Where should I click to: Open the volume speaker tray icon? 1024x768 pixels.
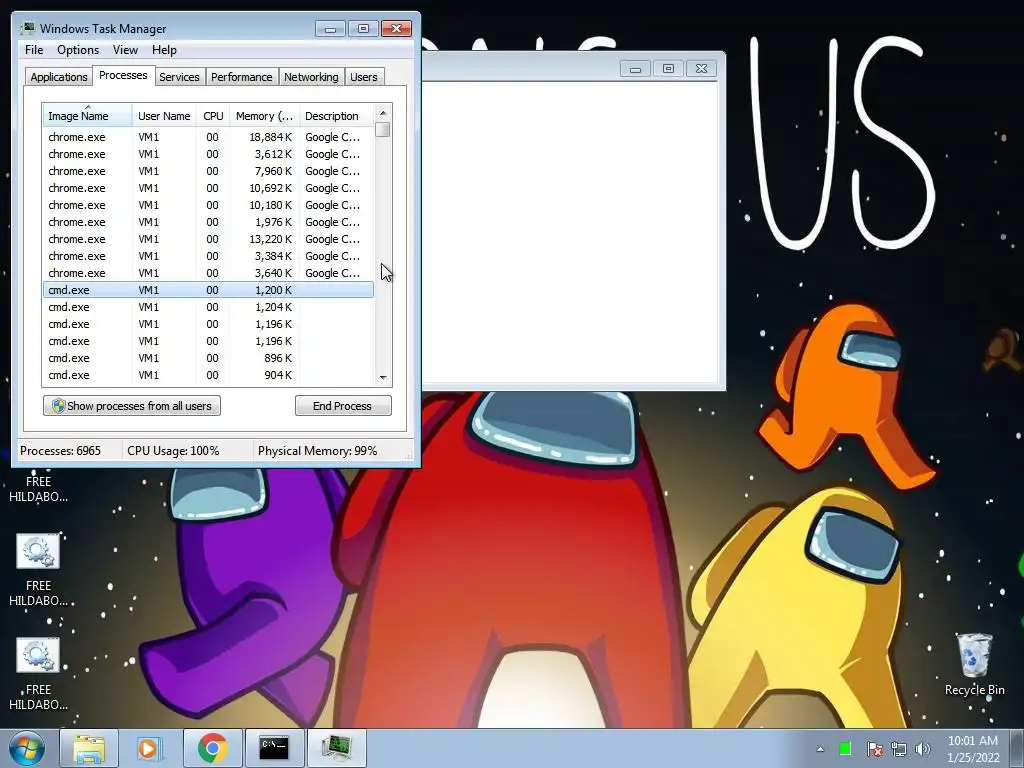[923, 748]
